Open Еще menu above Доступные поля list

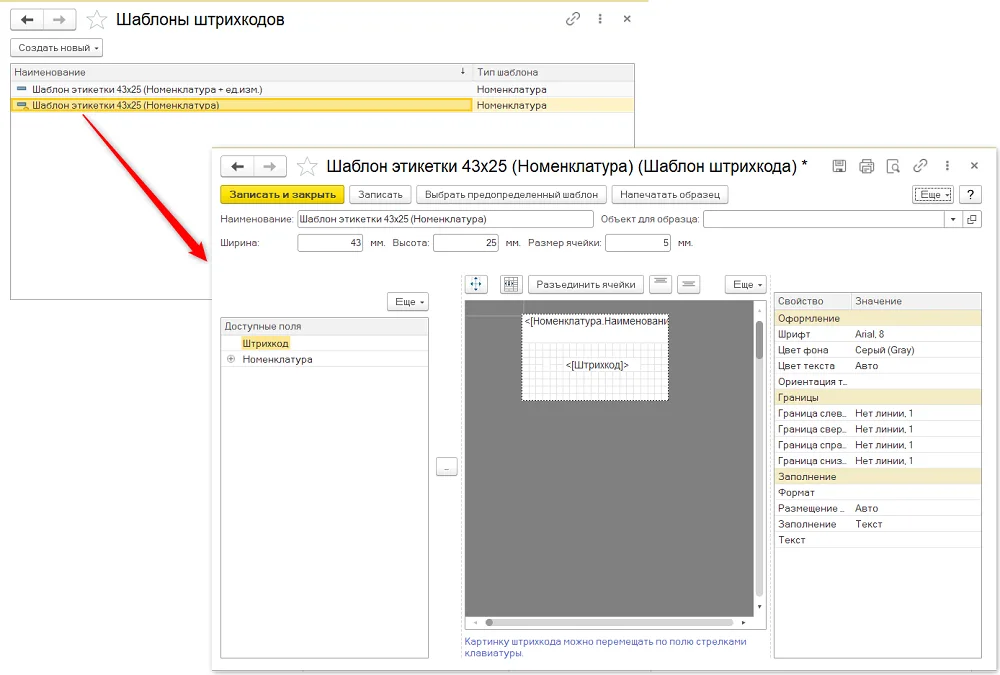tap(408, 302)
